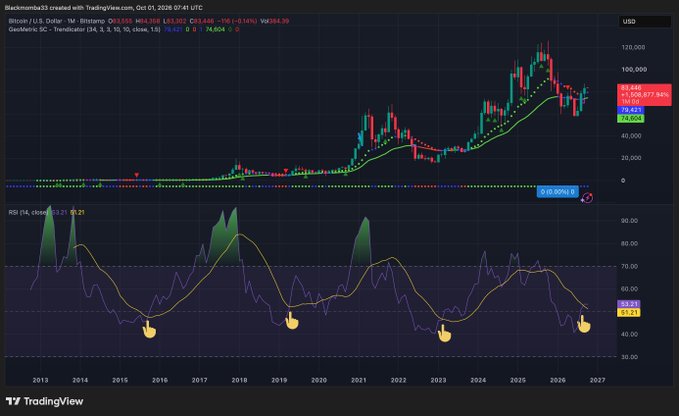Click the 2016 label on the time axis

pos(160,380)
